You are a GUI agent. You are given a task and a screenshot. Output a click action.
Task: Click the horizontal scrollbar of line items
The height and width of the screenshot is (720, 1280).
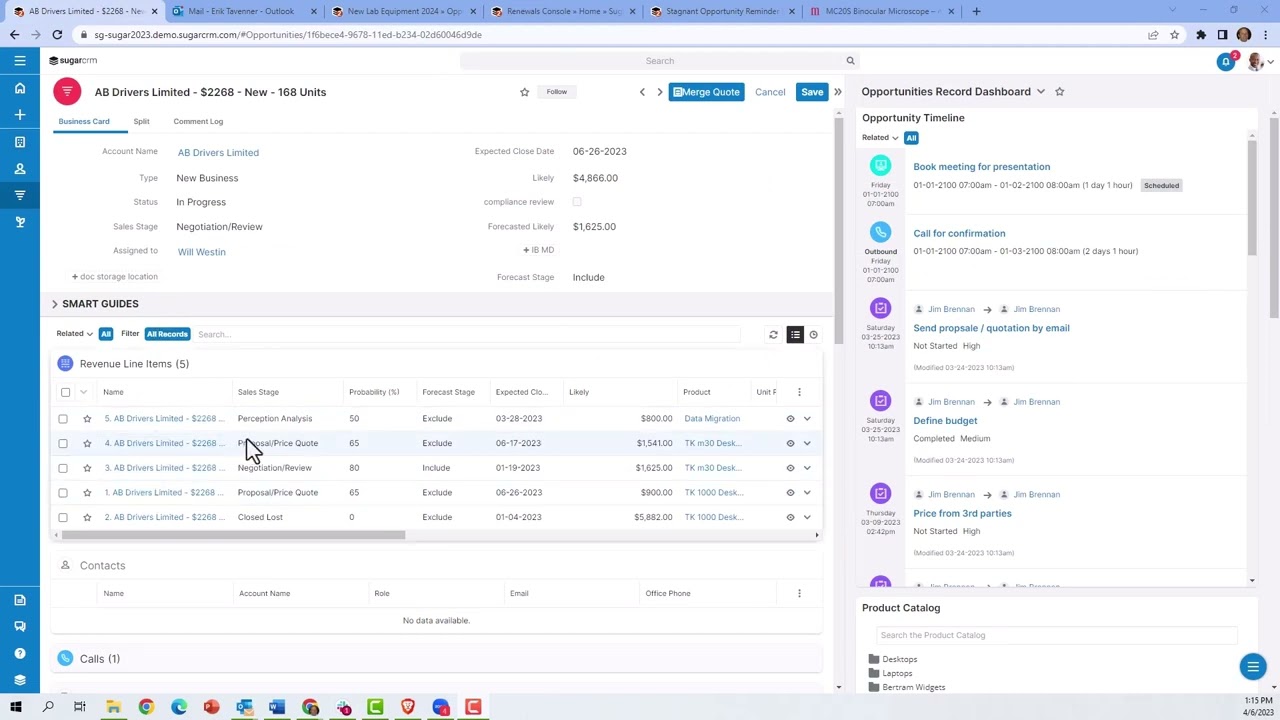(233, 536)
